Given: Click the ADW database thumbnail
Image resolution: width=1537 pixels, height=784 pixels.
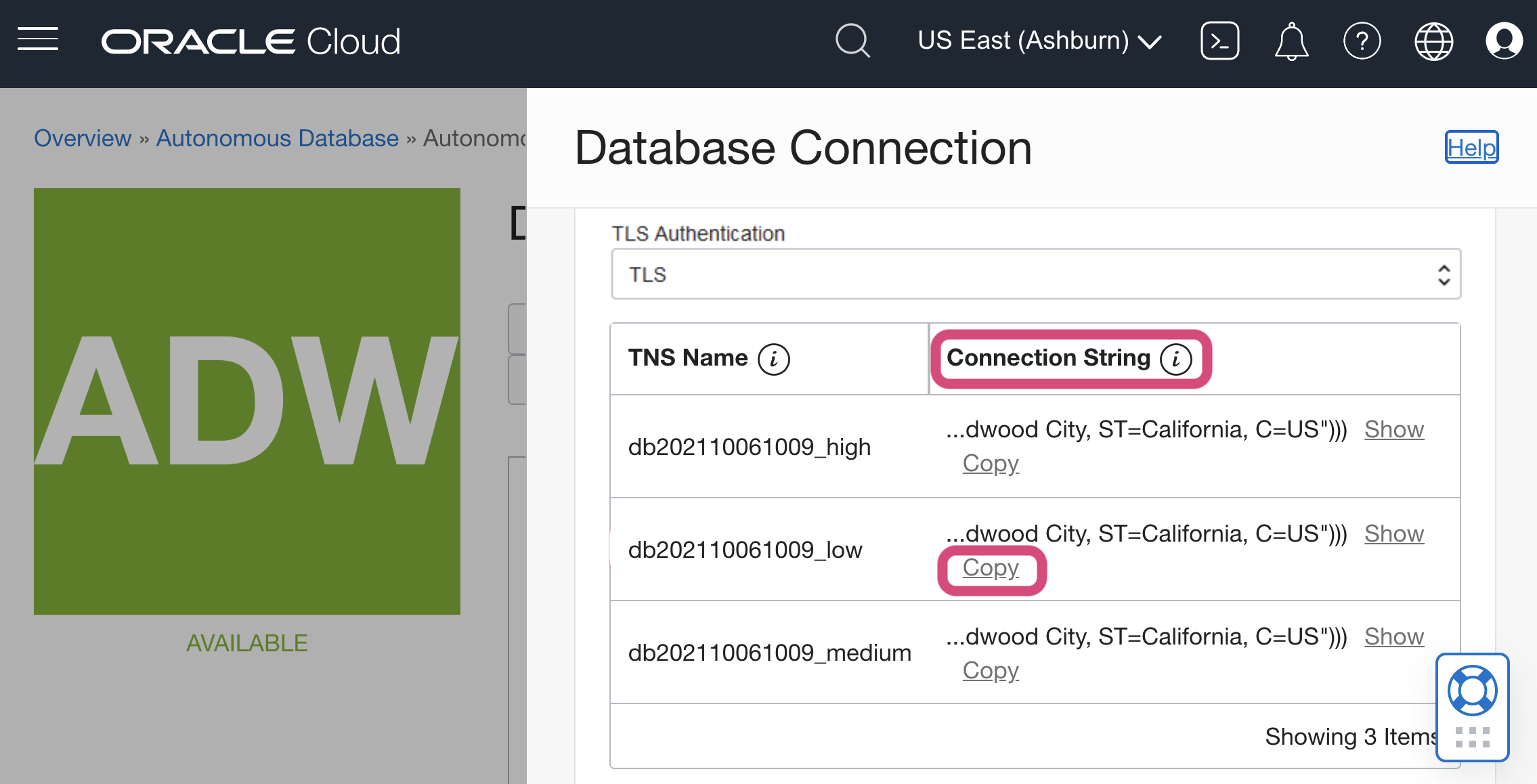Looking at the screenshot, I should [x=247, y=401].
